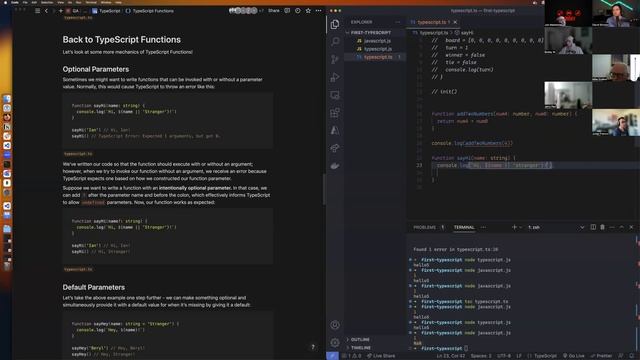The height and width of the screenshot is (360, 640).
Task: Click sayHi breadcrumb in editor
Action: tap(464, 33)
